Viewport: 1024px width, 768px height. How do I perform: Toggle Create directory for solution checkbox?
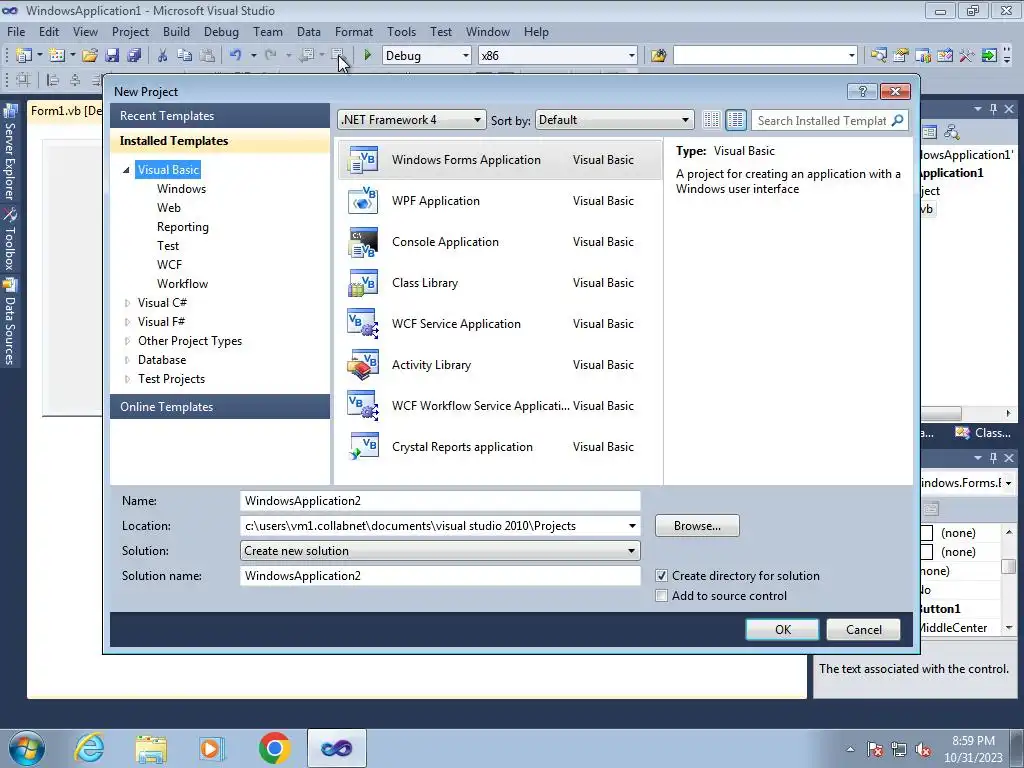(662, 576)
